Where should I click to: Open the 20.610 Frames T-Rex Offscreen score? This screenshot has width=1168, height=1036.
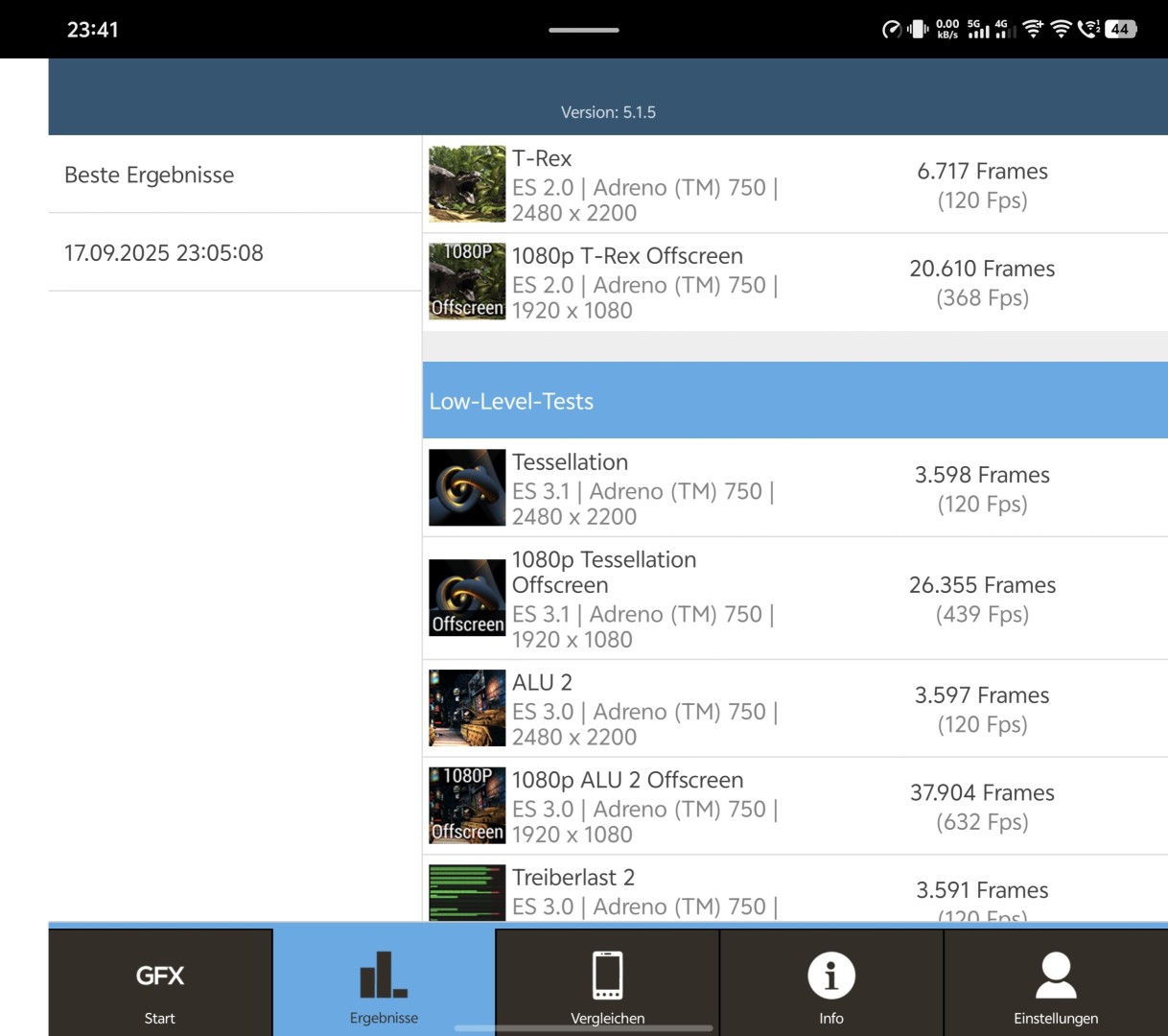[982, 282]
